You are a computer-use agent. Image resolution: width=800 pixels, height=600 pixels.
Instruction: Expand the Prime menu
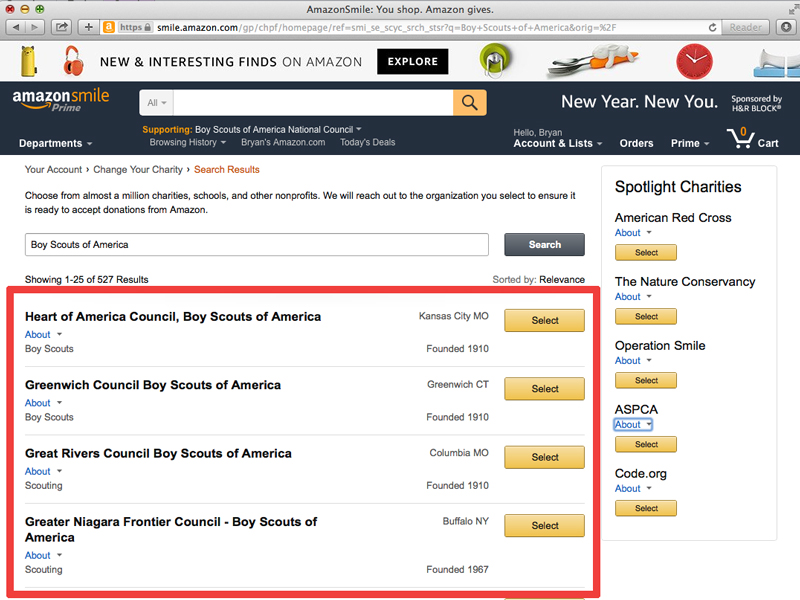click(x=690, y=143)
